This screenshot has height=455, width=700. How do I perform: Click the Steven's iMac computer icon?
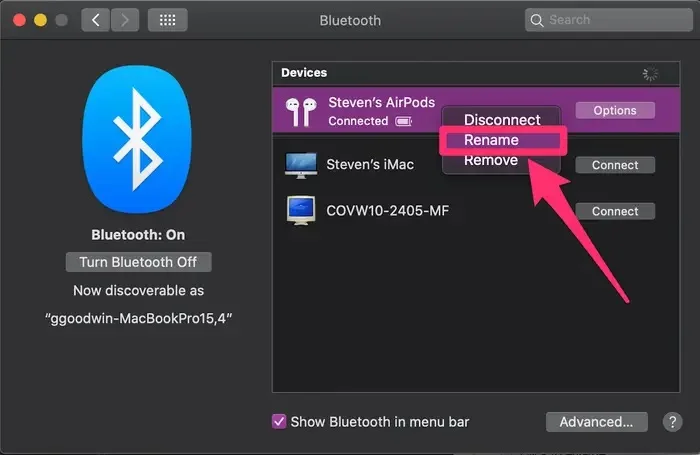(x=301, y=164)
